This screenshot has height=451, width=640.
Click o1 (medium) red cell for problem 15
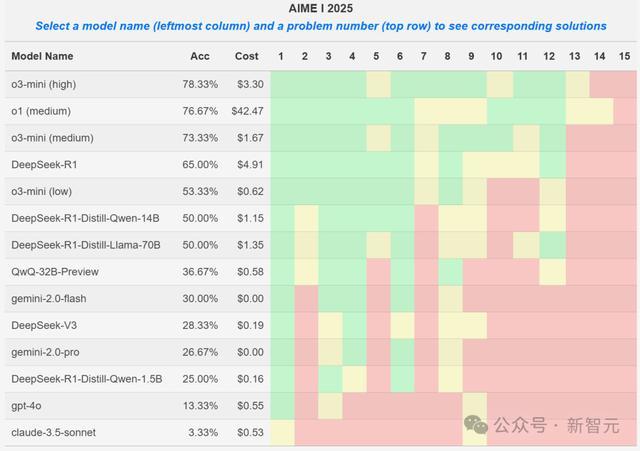pyautogui.click(x=625, y=111)
